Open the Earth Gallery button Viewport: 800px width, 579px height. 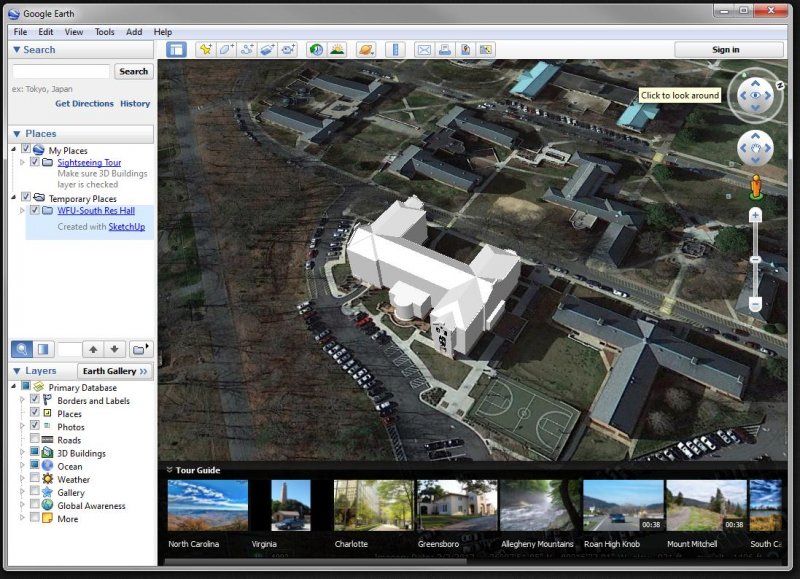tap(115, 371)
